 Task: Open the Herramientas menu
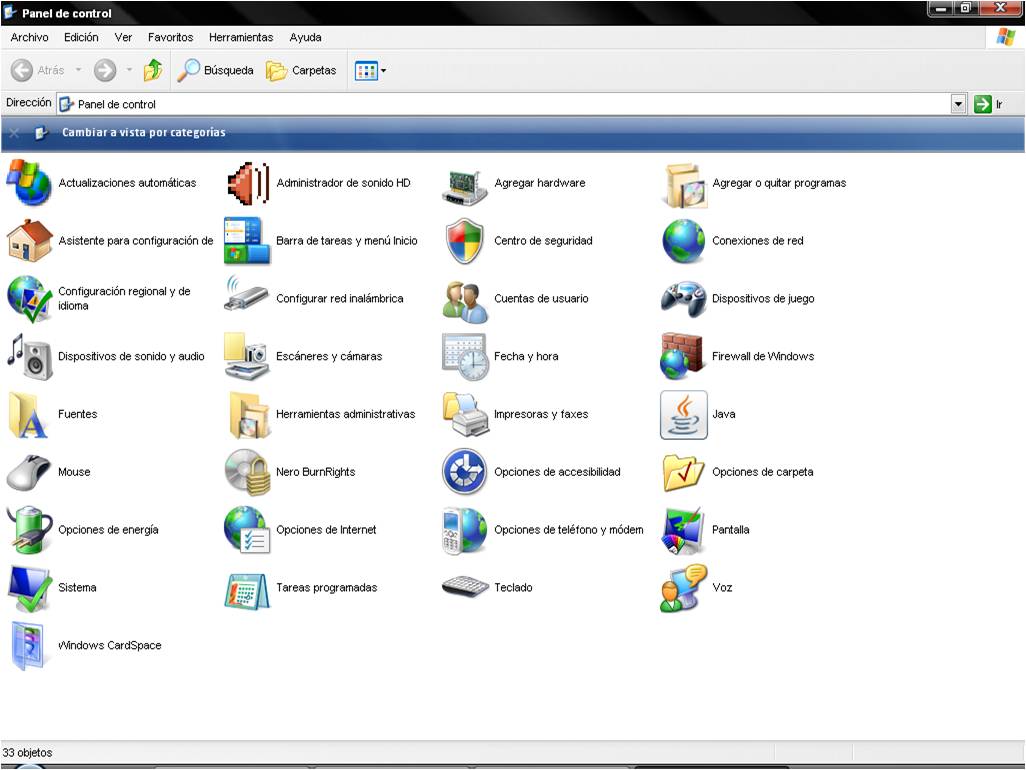(240, 37)
